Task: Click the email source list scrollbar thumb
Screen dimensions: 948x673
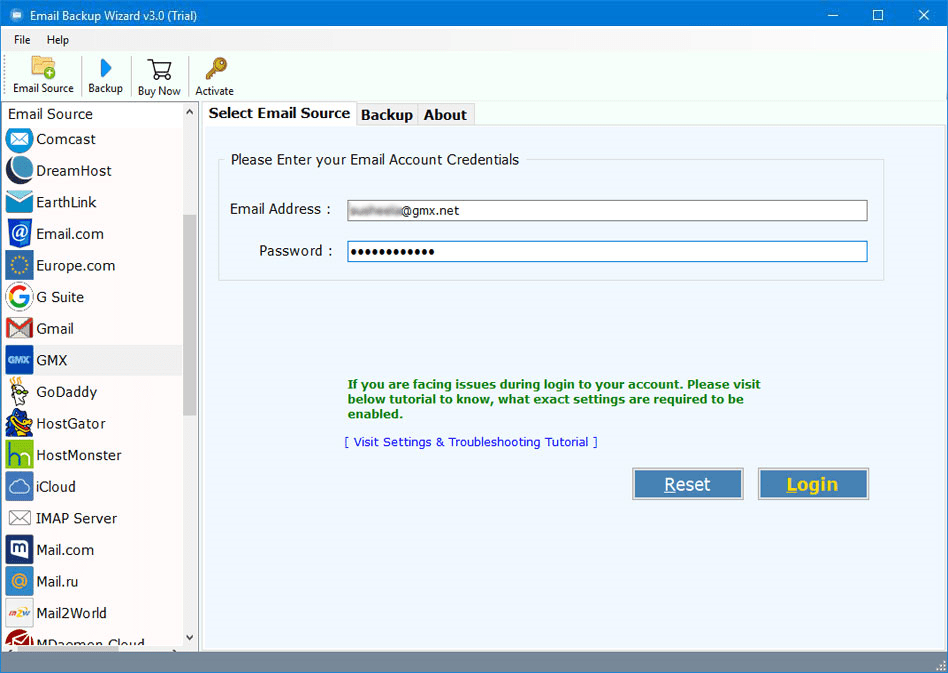Action: point(190,315)
